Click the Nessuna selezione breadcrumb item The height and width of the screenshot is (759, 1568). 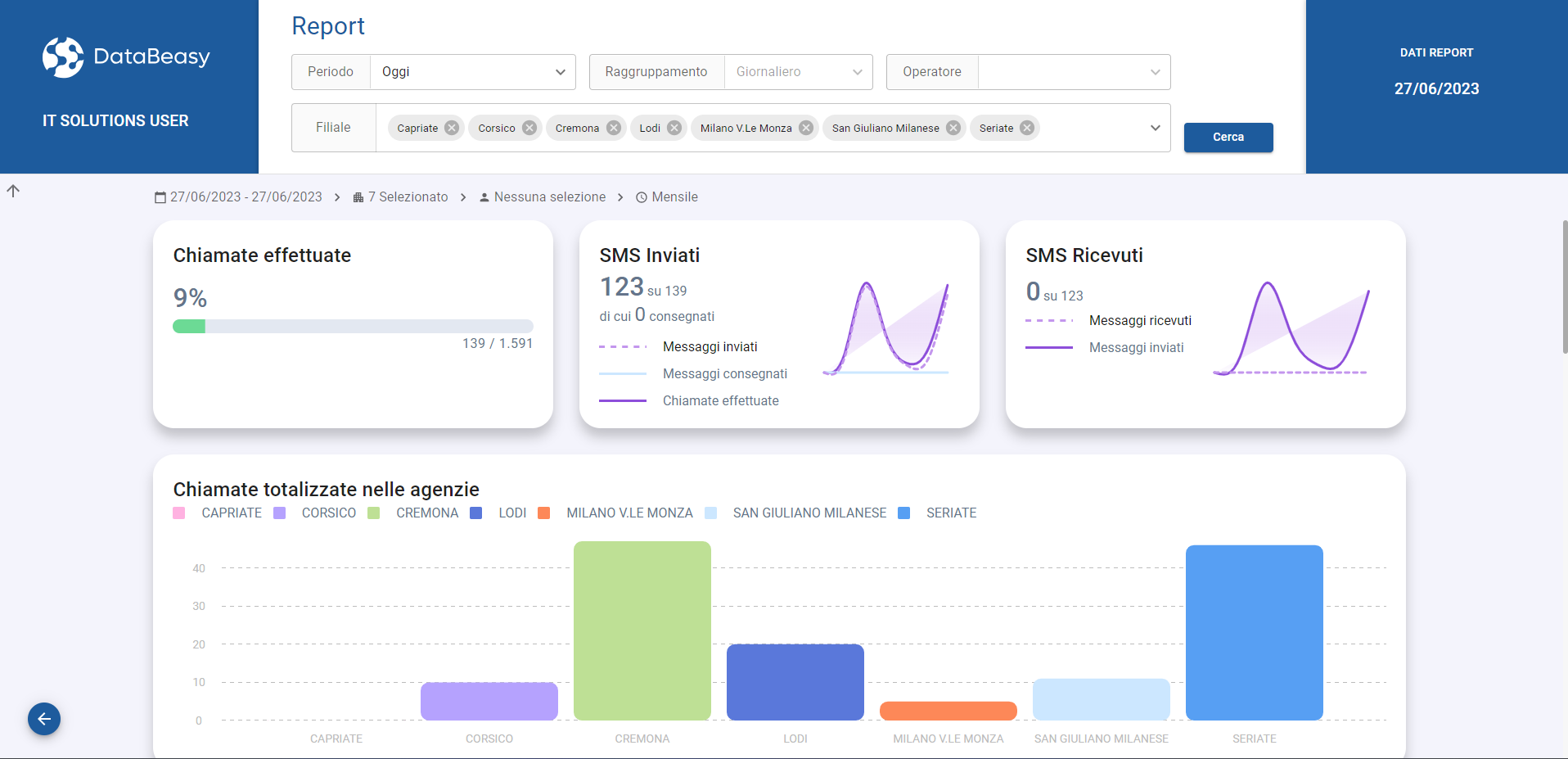tap(549, 197)
